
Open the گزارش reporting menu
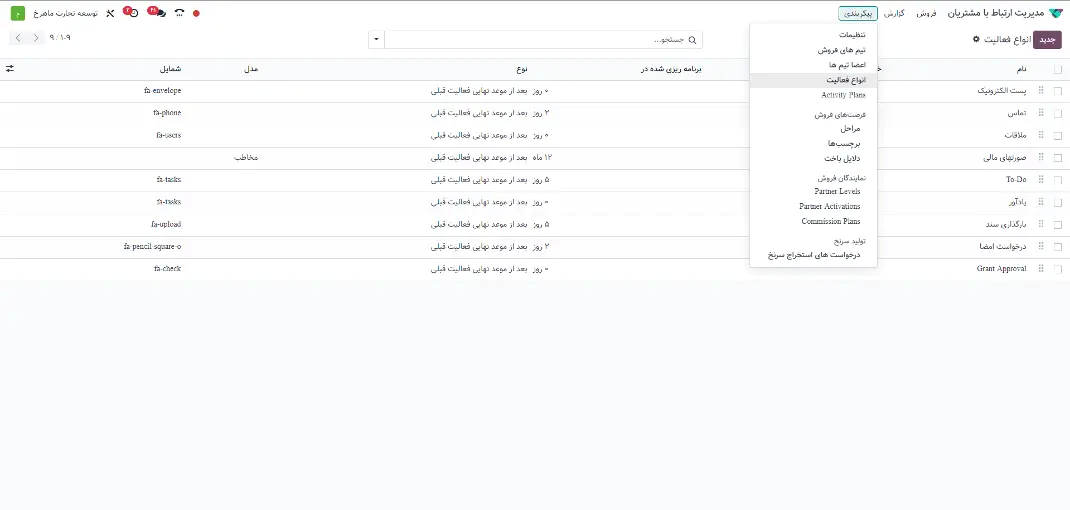(x=894, y=13)
